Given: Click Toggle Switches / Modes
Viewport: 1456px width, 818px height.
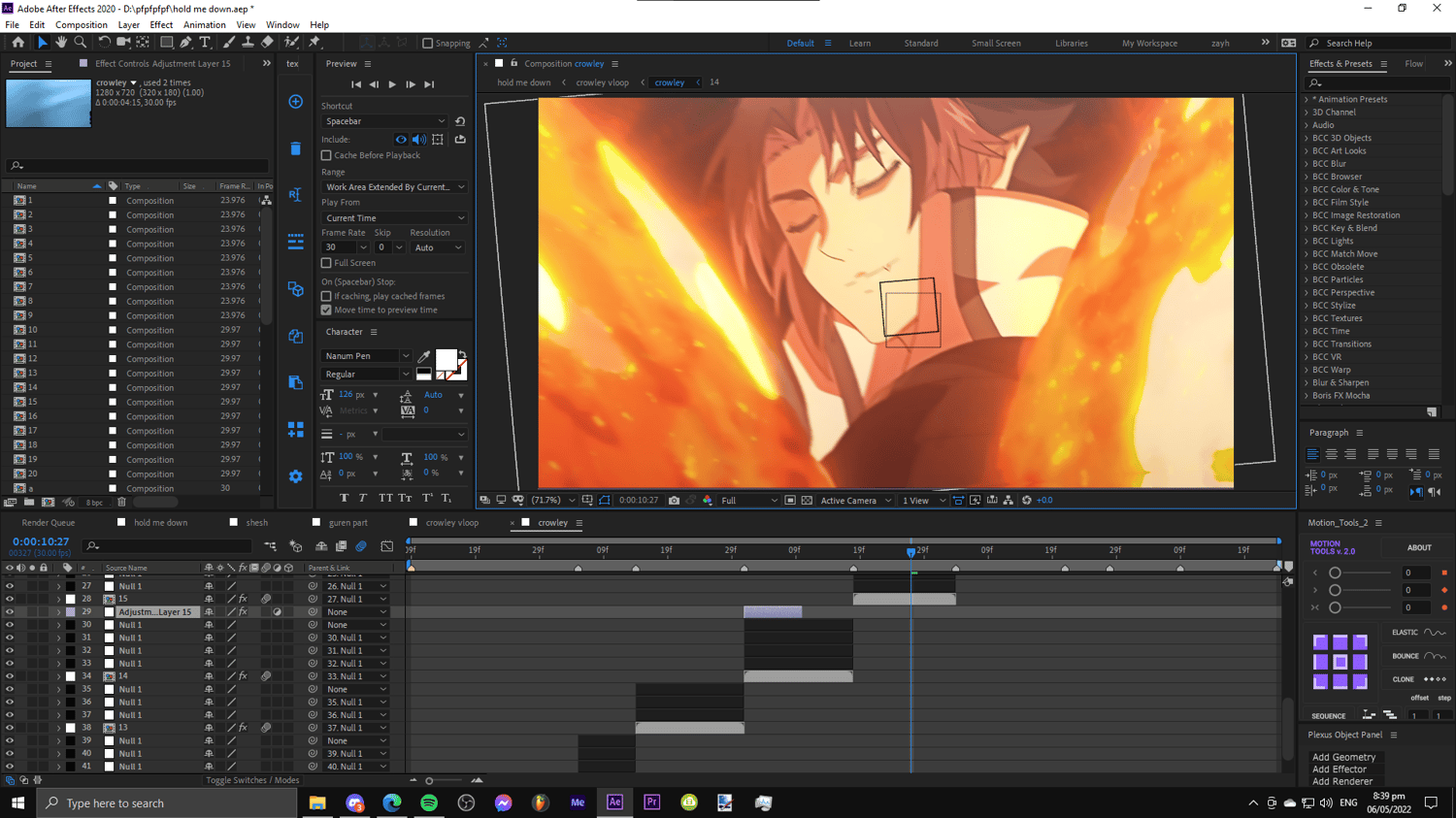Looking at the screenshot, I should (x=252, y=780).
